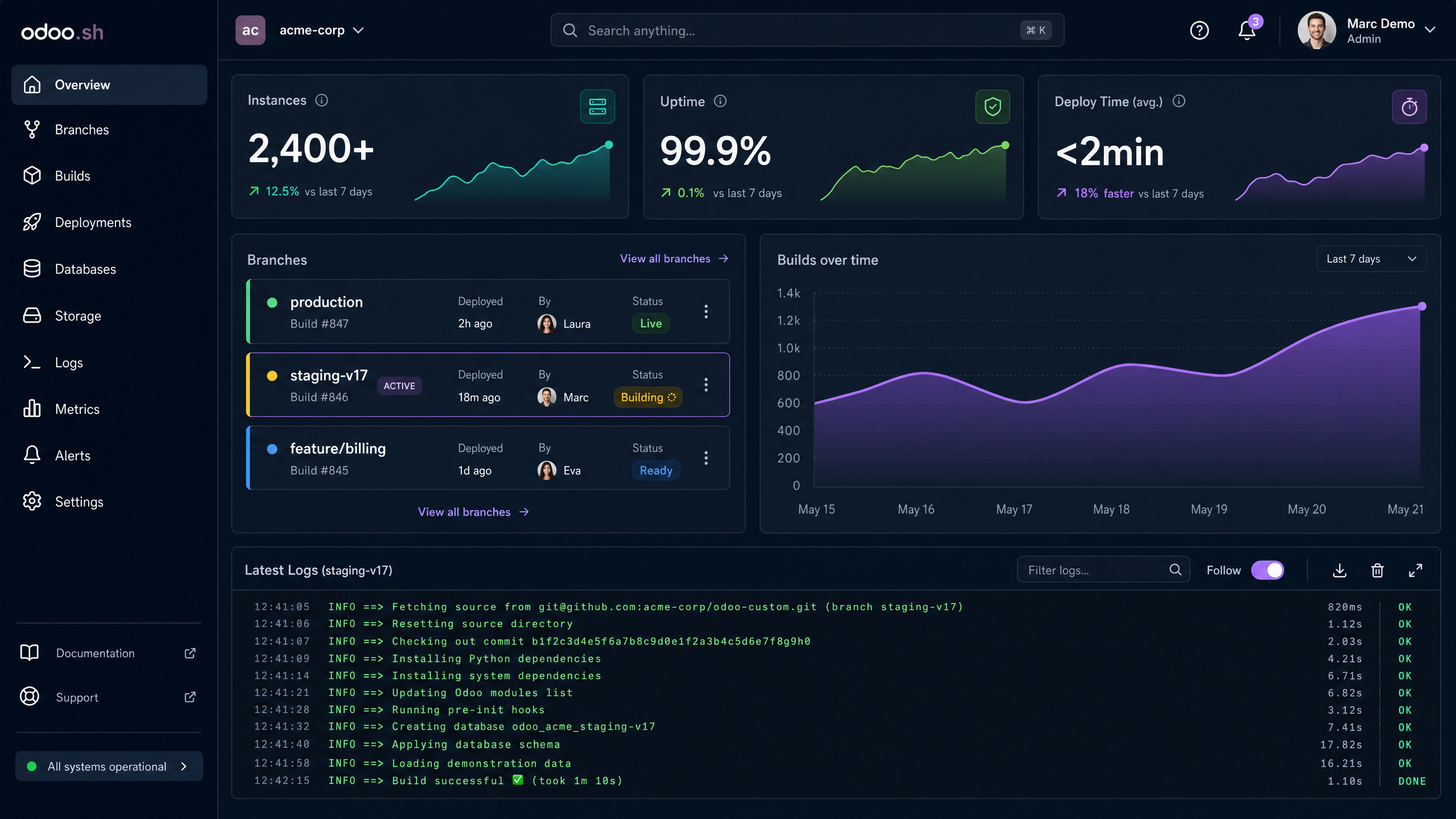Viewport: 1456px width, 819px height.
Task: Clear logs with the trash icon
Action: point(1378,570)
